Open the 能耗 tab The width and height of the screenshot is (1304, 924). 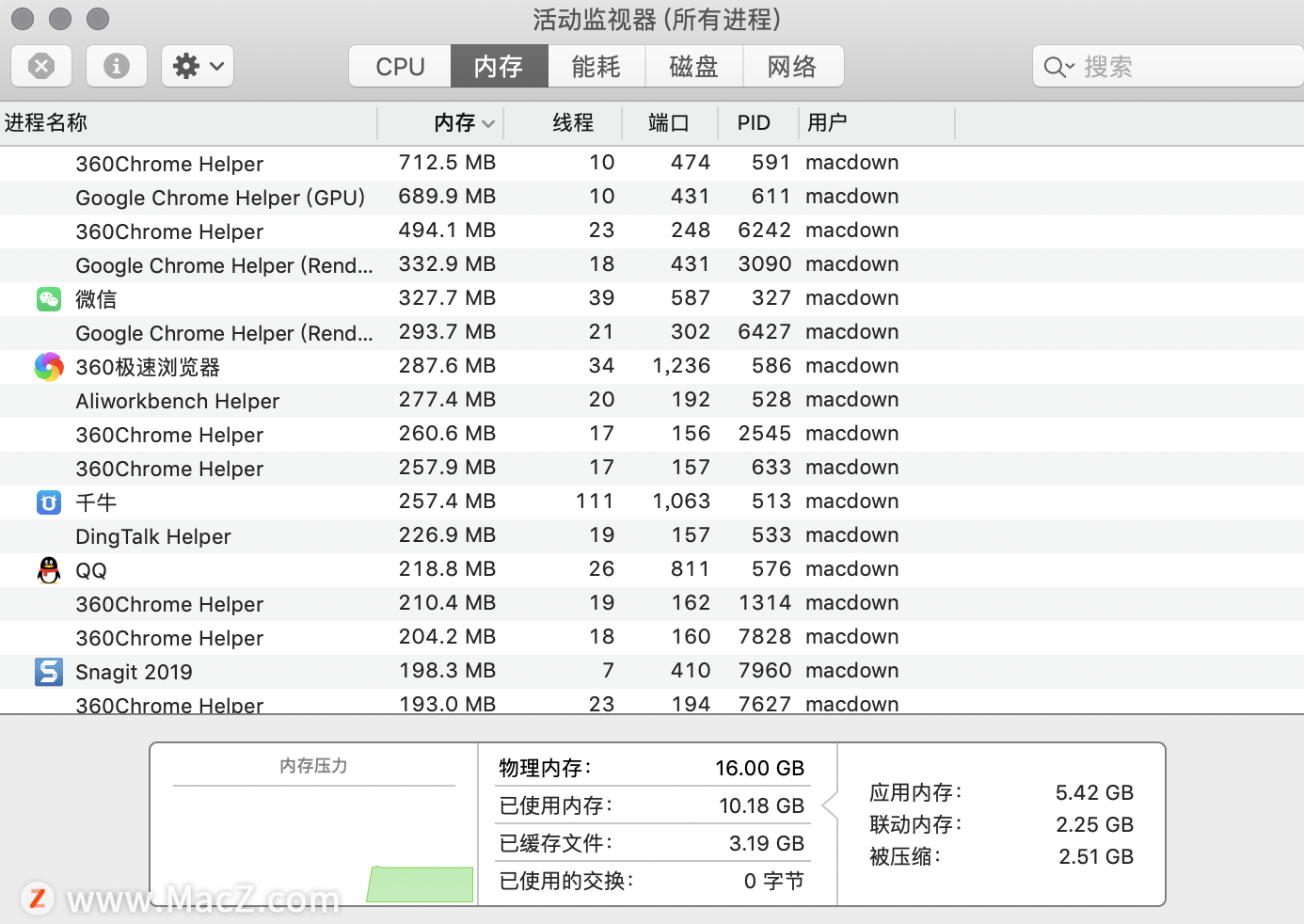click(596, 66)
